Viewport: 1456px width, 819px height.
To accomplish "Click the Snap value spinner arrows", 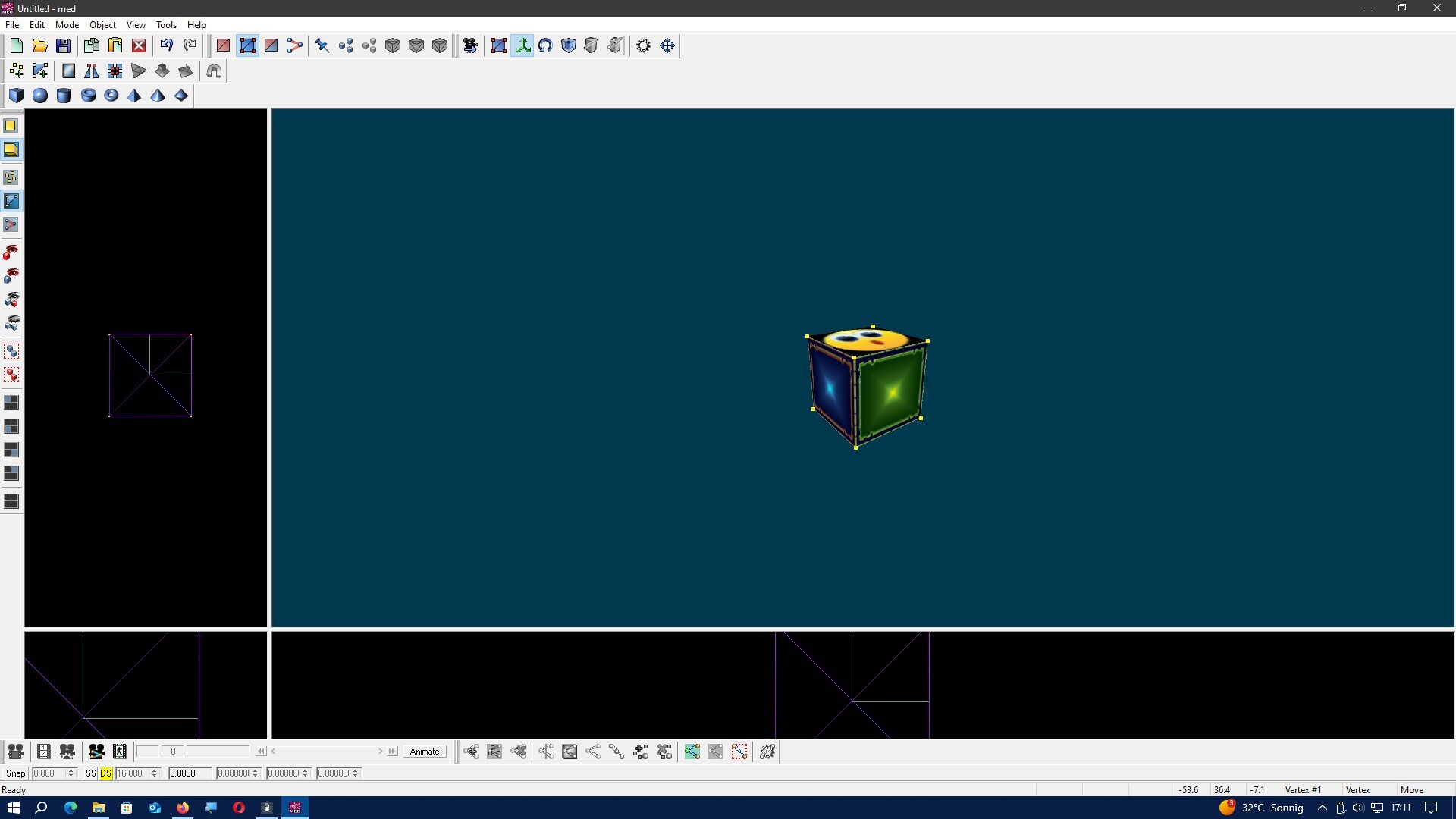I will point(71,773).
